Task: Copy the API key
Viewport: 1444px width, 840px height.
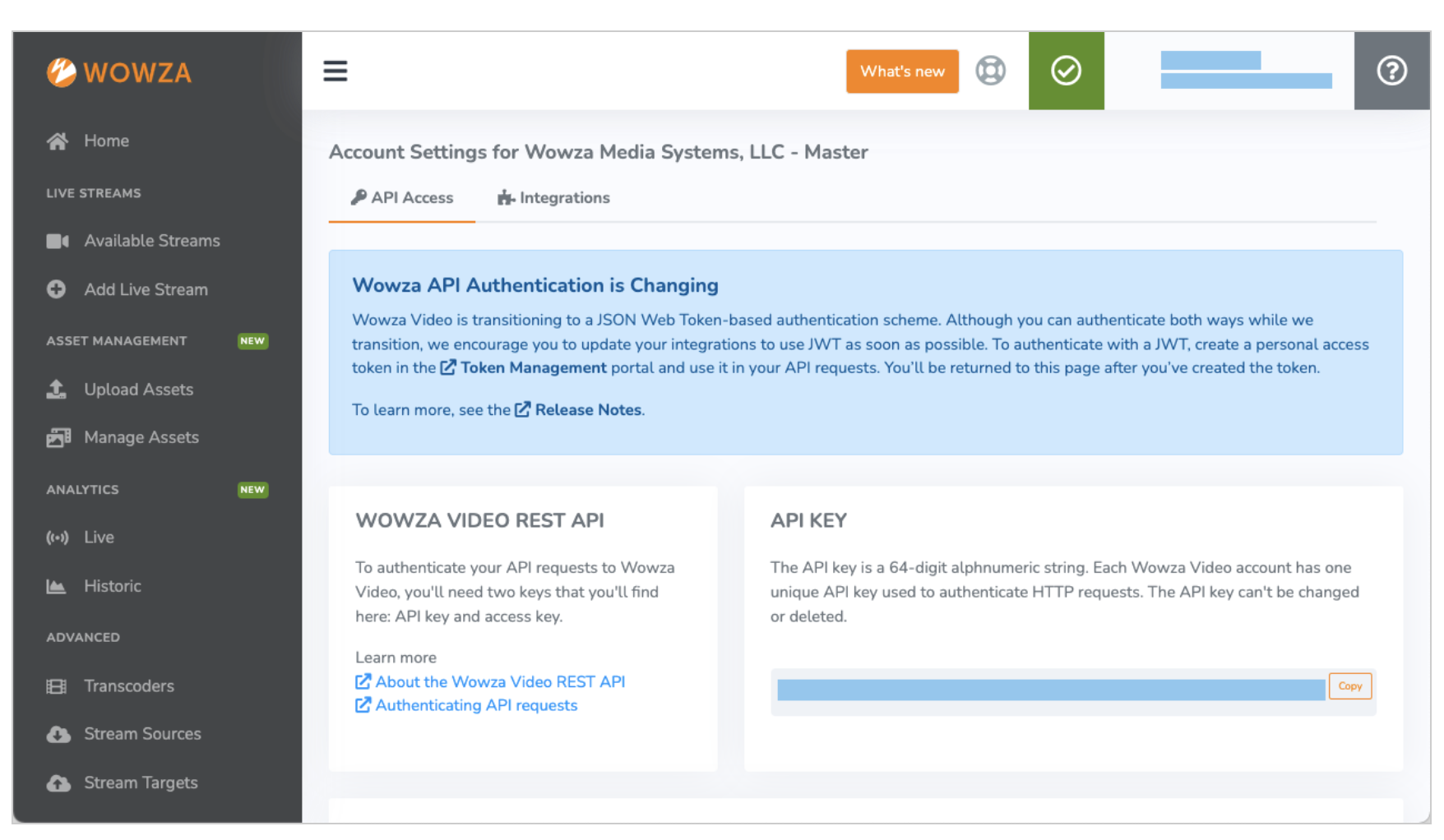Action: tap(1349, 685)
